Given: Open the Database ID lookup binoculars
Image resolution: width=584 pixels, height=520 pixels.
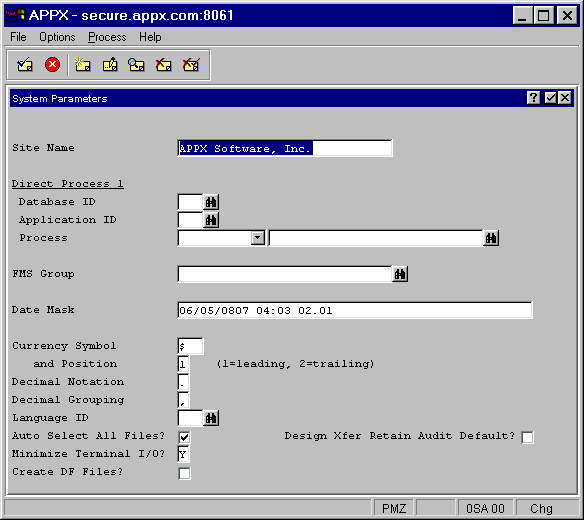Looking at the screenshot, I should pyautogui.click(x=211, y=202).
